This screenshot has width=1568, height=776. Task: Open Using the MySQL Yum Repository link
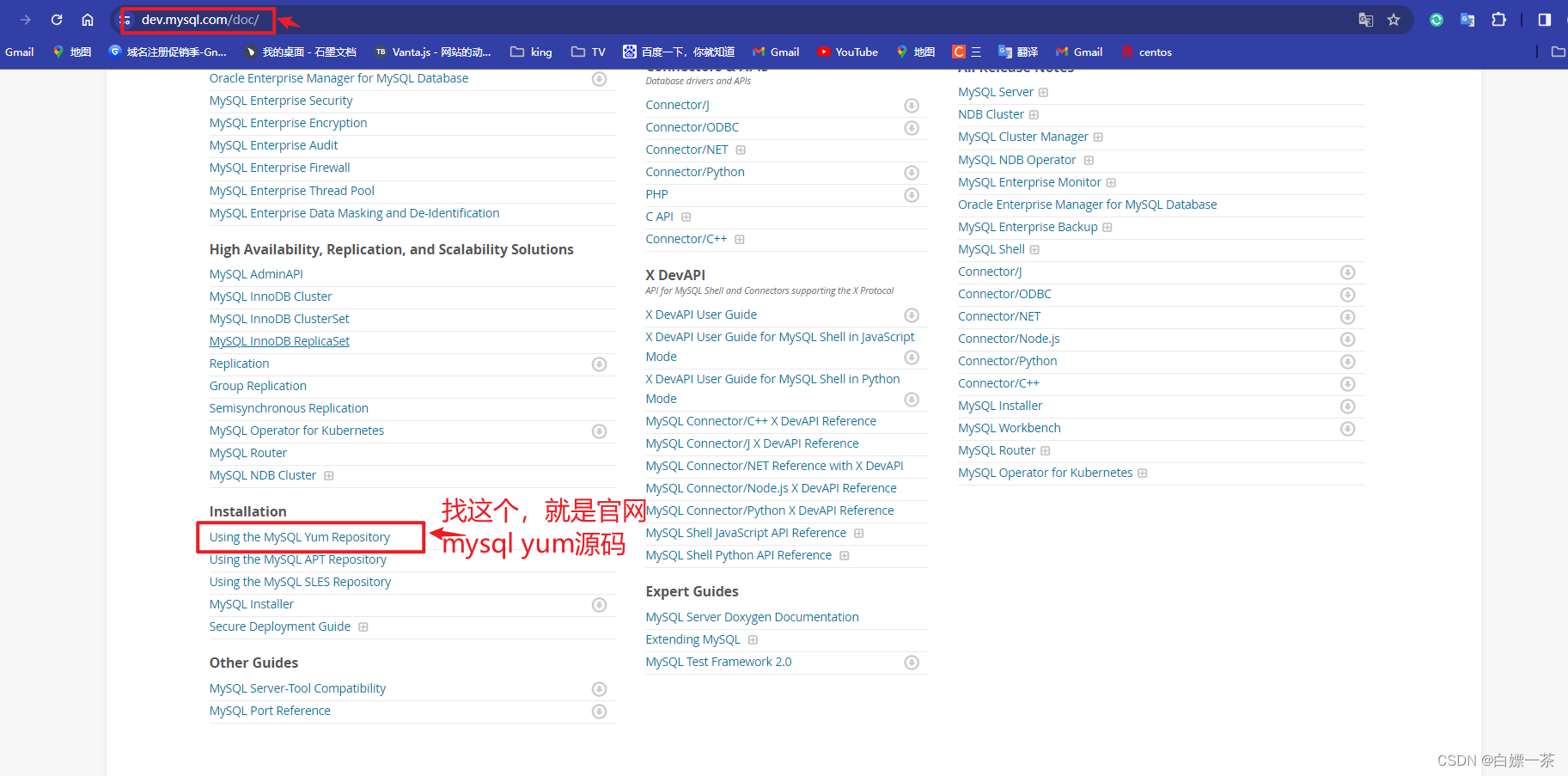300,537
